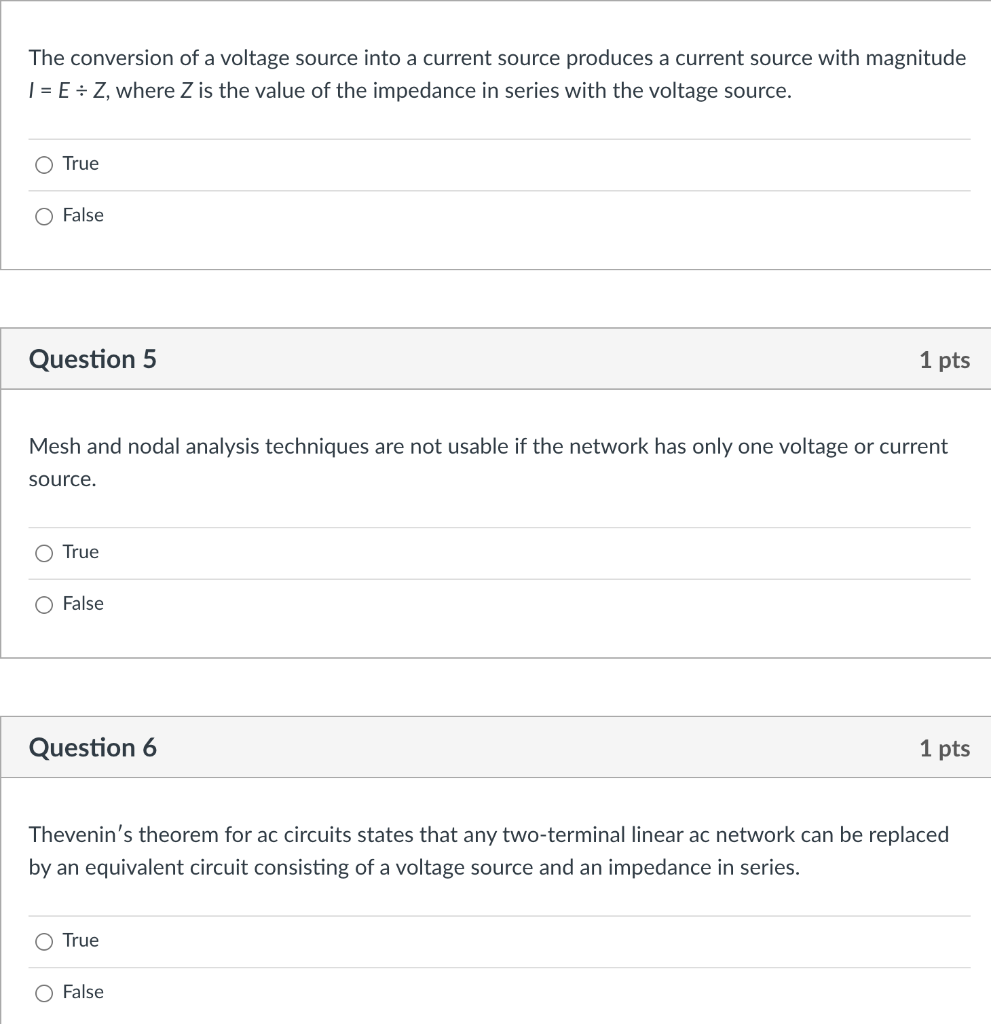Mark False radio button for Question 6

click(x=44, y=993)
